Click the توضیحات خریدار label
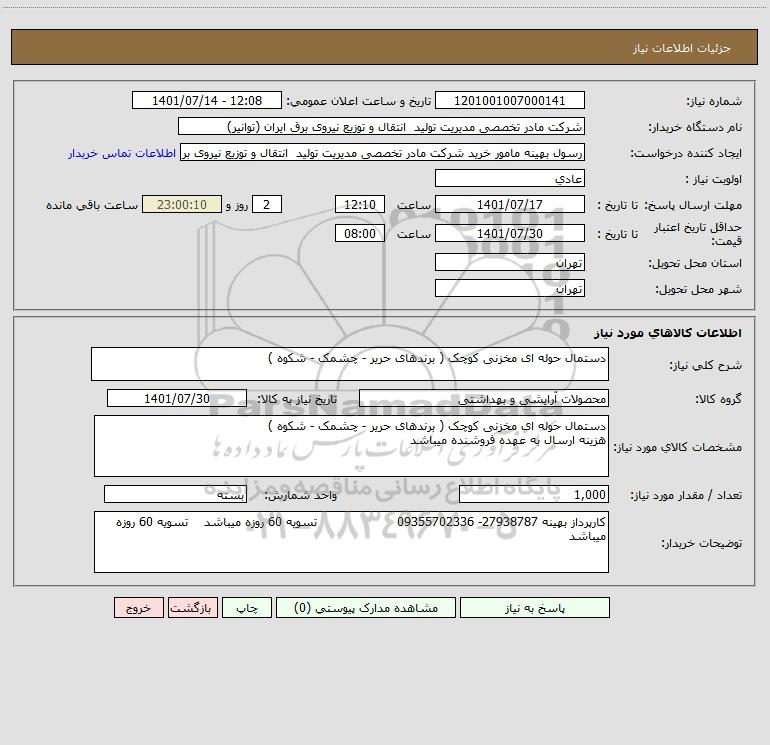 702,543
